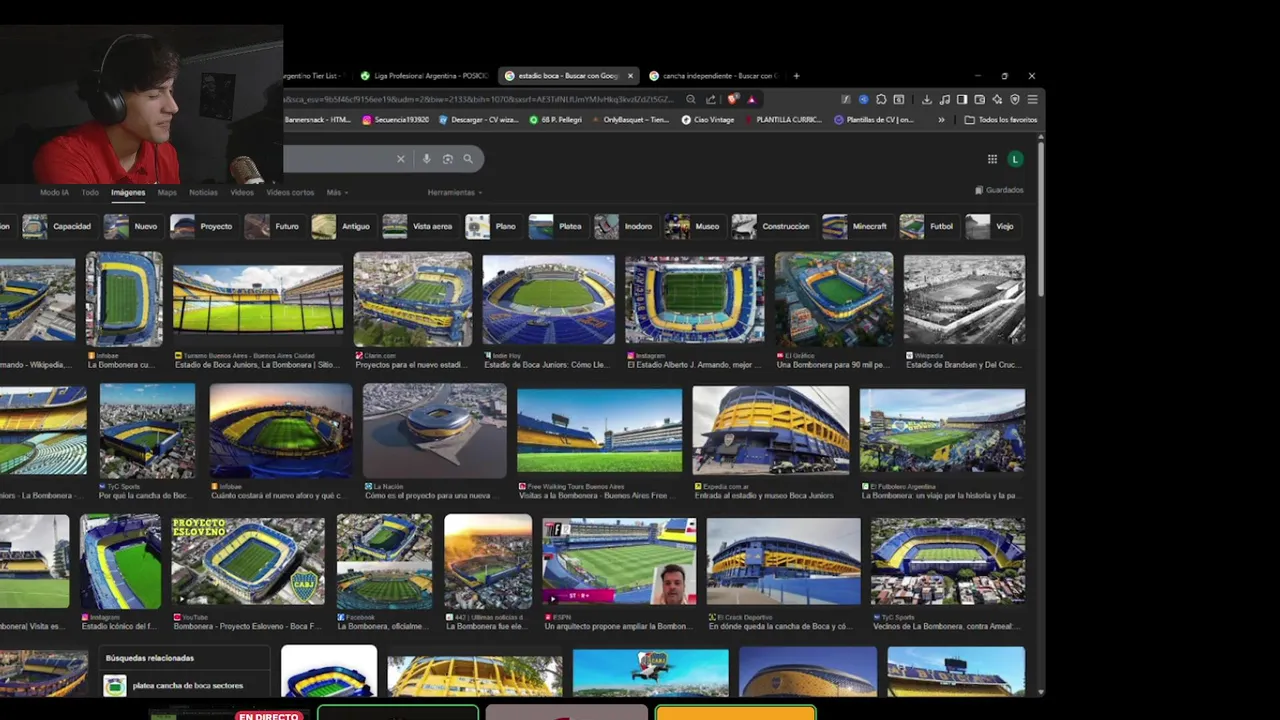Image resolution: width=1280 pixels, height=720 pixels.
Task: Open the 'Plantillas de CV' bookmark
Action: click(874, 120)
